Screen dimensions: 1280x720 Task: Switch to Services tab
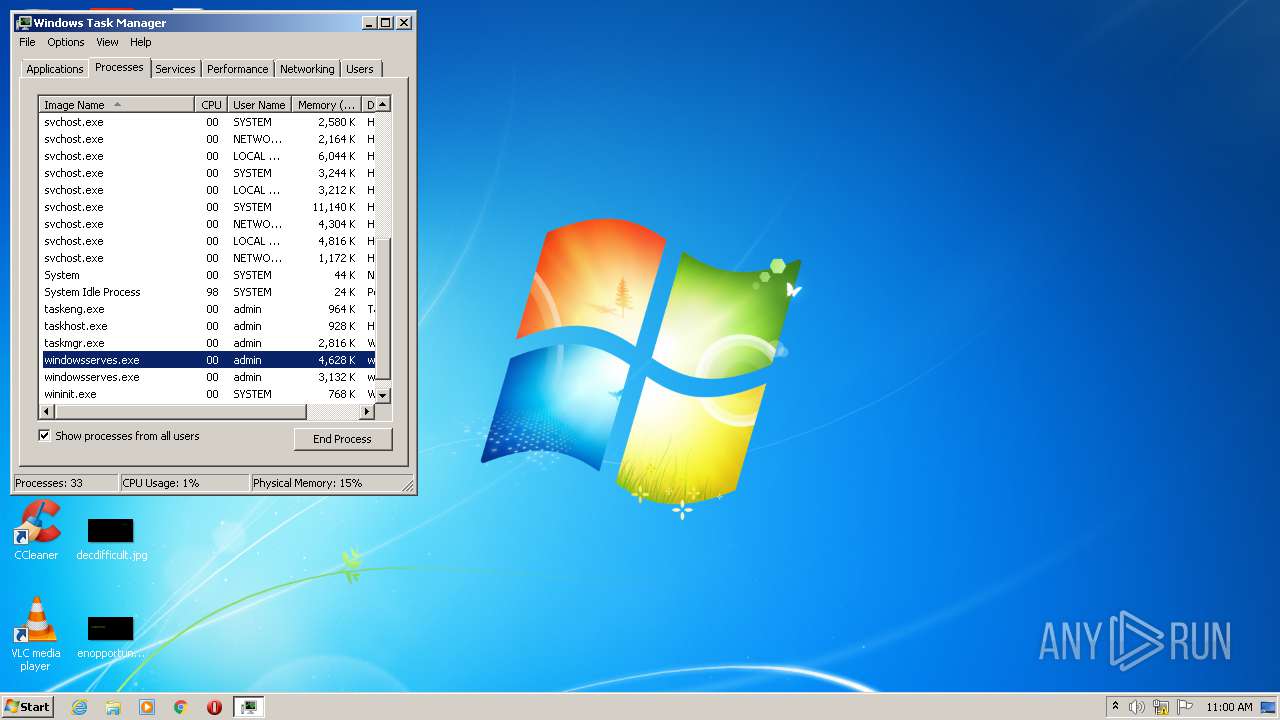pyautogui.click(x=175, y=69)
